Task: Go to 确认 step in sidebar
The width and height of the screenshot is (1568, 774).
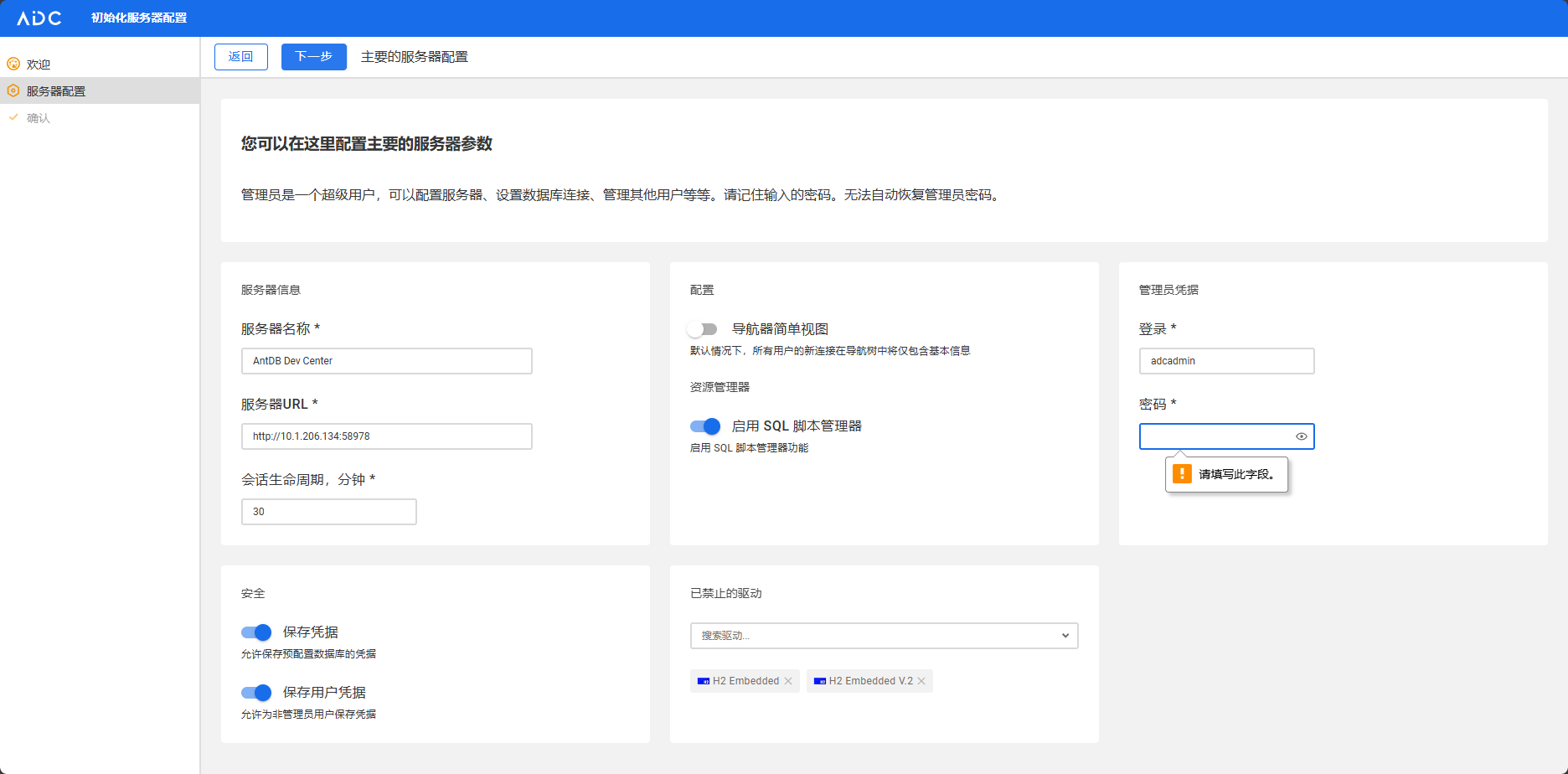Action: click(100, 117)
